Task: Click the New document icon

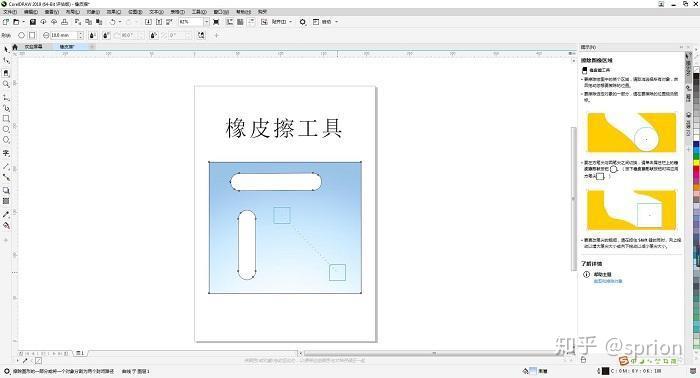Action: (6, 22)
